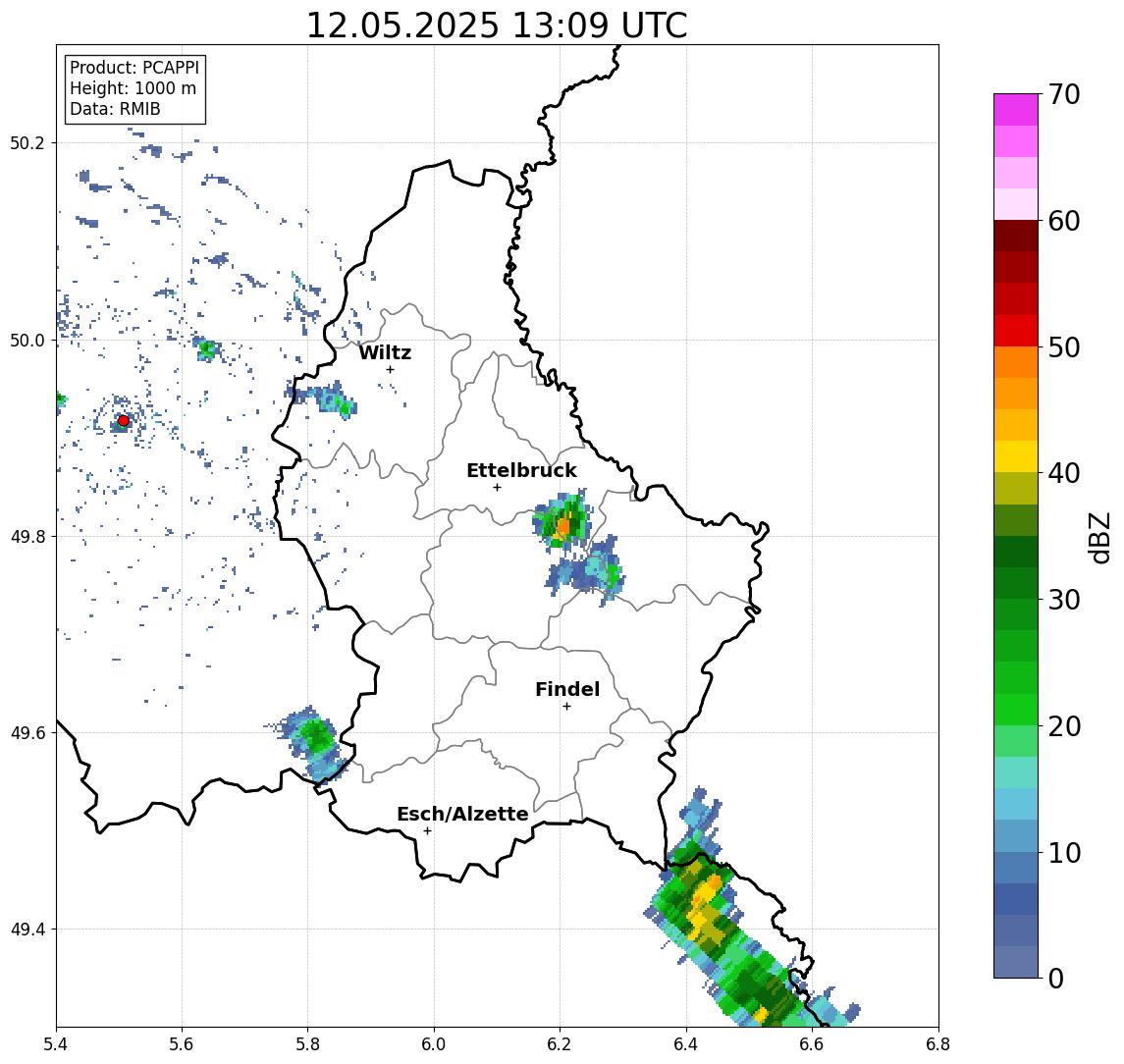
Task: Select the Esch/Alzette station label
Action: (x=462, y=814)
